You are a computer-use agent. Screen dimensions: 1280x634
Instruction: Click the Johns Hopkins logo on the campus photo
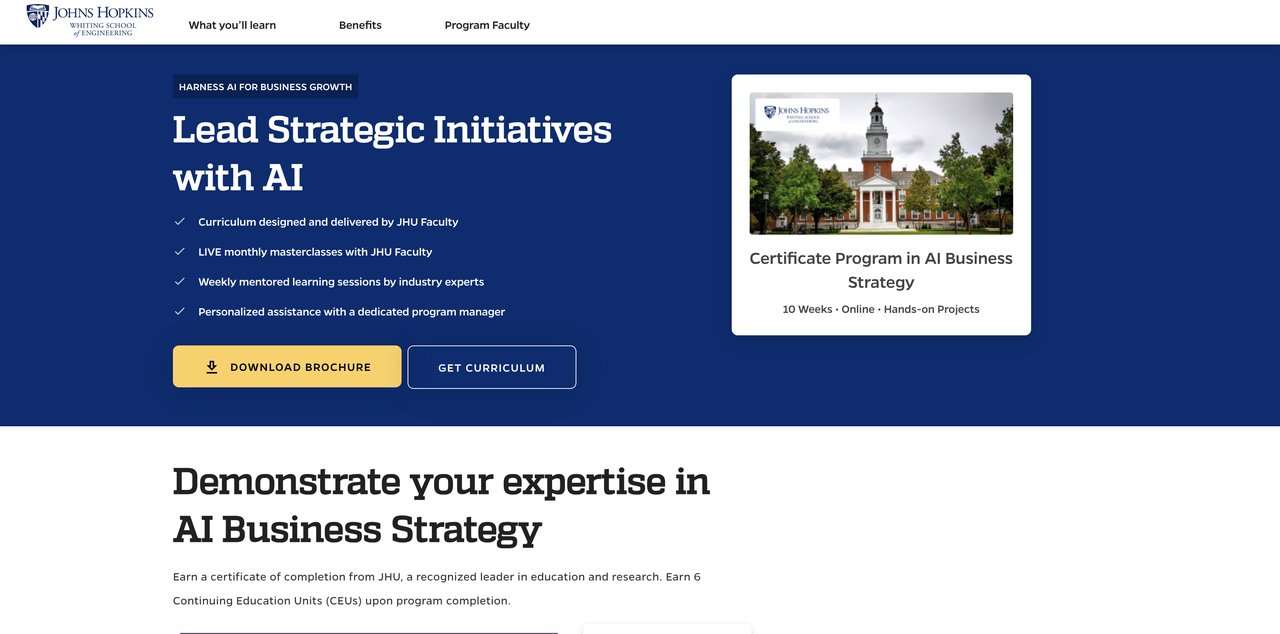797,113
